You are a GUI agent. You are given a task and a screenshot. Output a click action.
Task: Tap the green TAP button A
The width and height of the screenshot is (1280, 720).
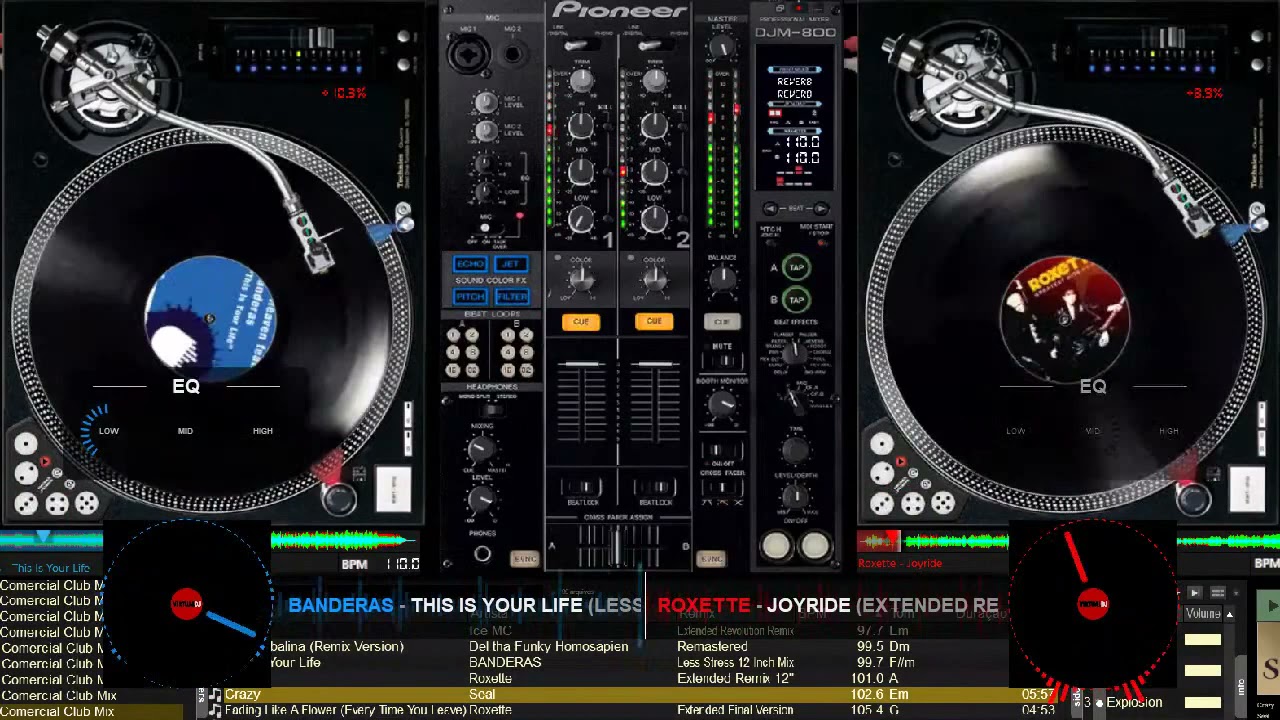796,268
